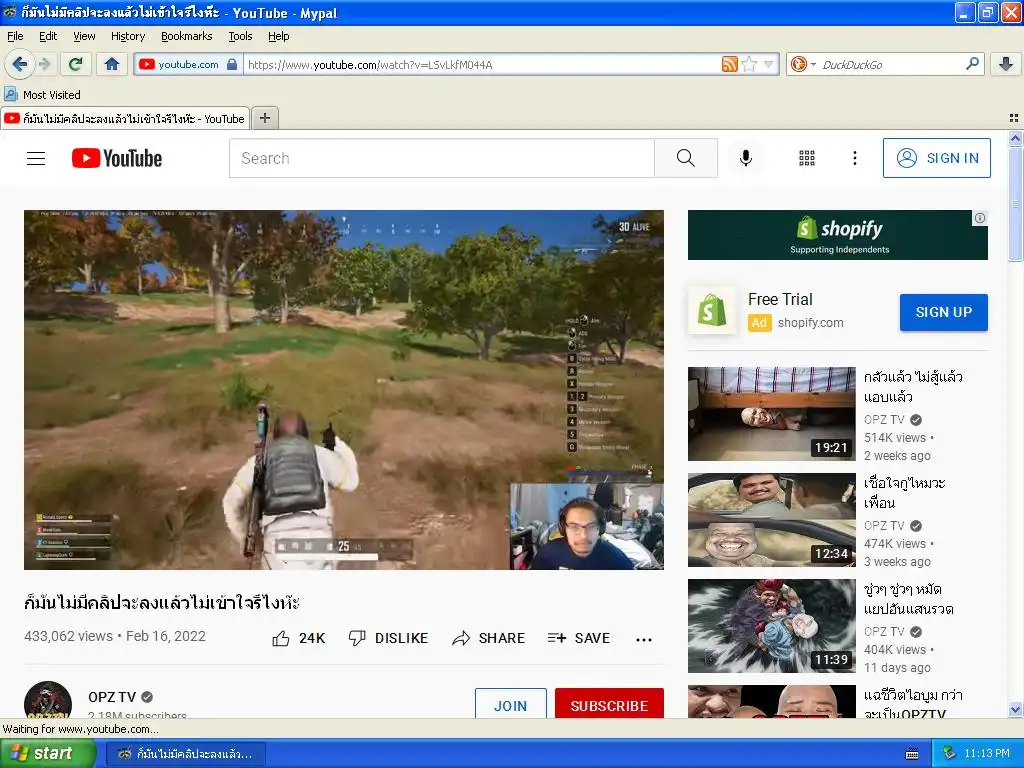Click the taskbar on-screen keyboard tray icon
This screenshot has height=768, width=1024.
point(912,754)
